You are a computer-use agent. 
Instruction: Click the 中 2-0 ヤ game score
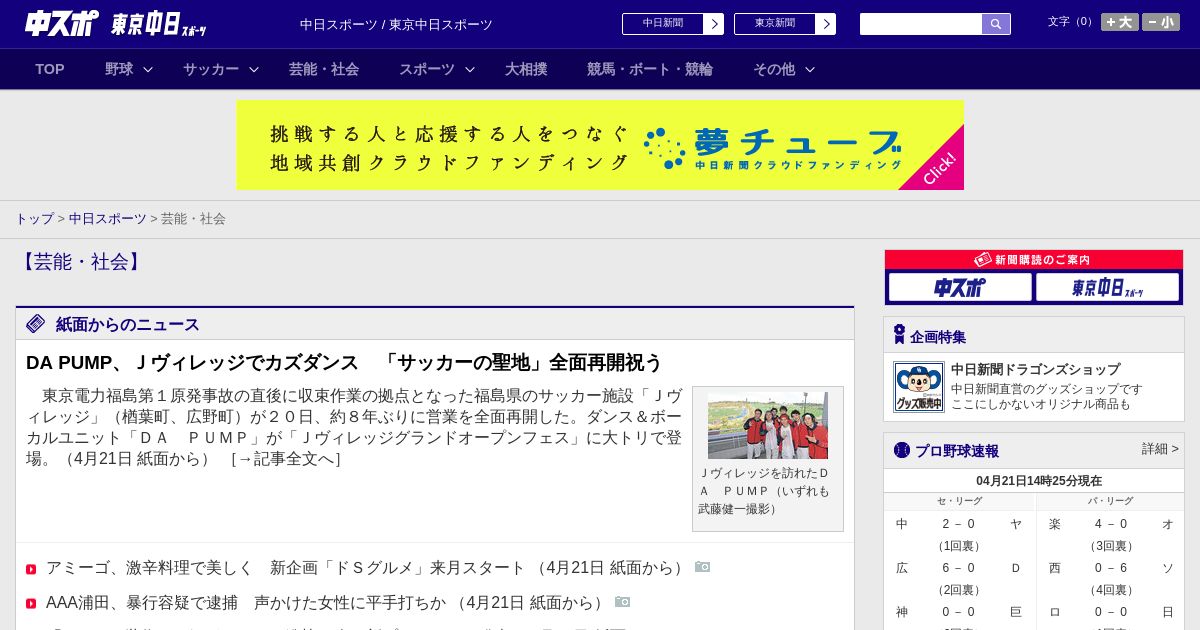click(959, 524)
